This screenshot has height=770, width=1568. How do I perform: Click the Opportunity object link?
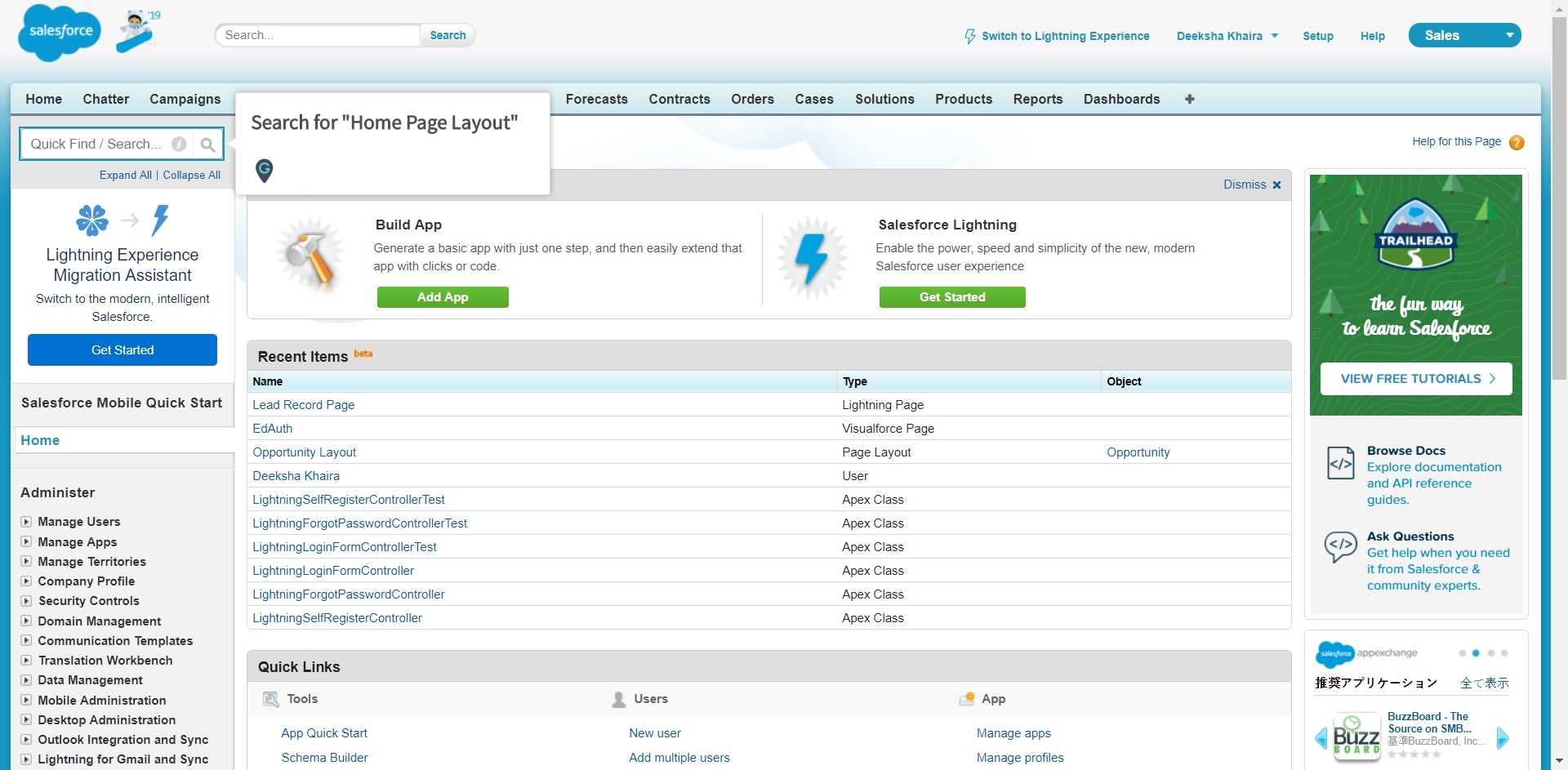tap(1138, 452)
